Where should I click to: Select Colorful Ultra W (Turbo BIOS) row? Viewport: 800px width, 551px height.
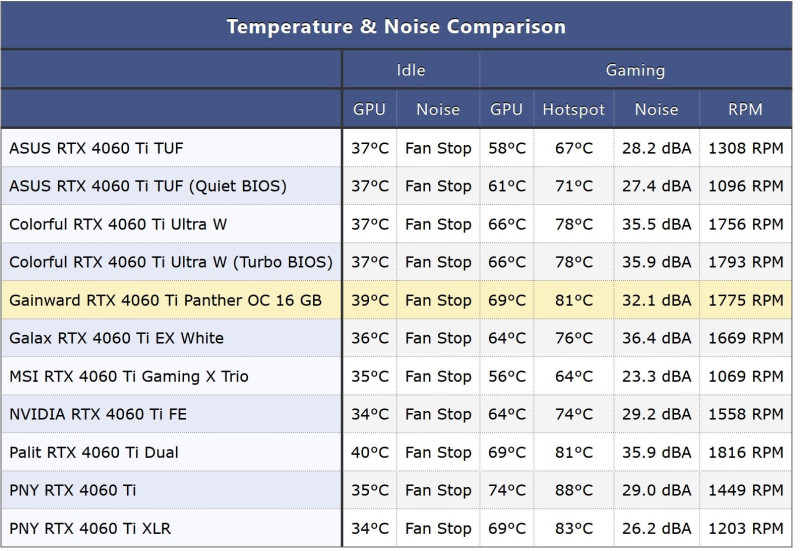[x=396, y=262]
